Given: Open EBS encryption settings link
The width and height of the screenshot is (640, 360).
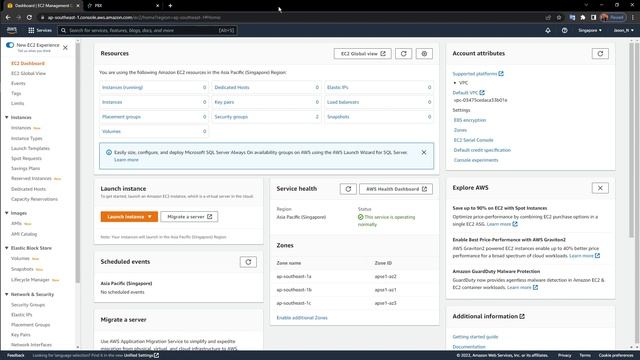Looking at the screenshot, I should click(470, 120).
